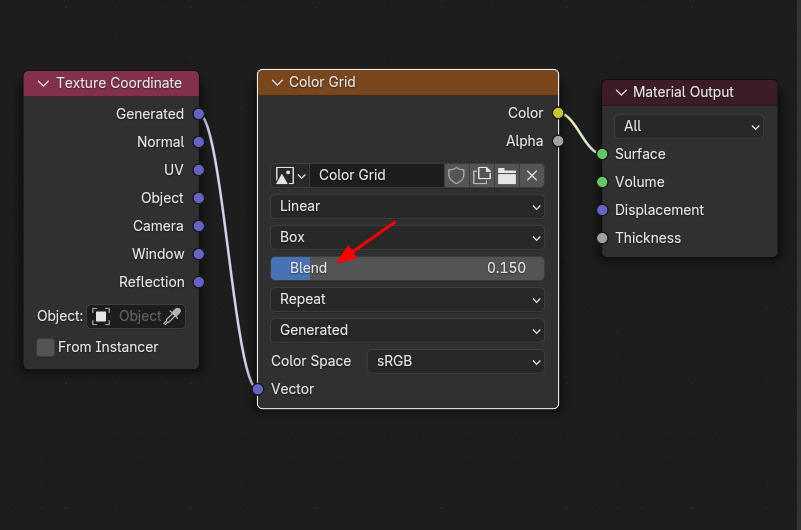Screen dimensions: 801x530
Task: Click the Displacement input socket
Action: [x=602, y=210]
